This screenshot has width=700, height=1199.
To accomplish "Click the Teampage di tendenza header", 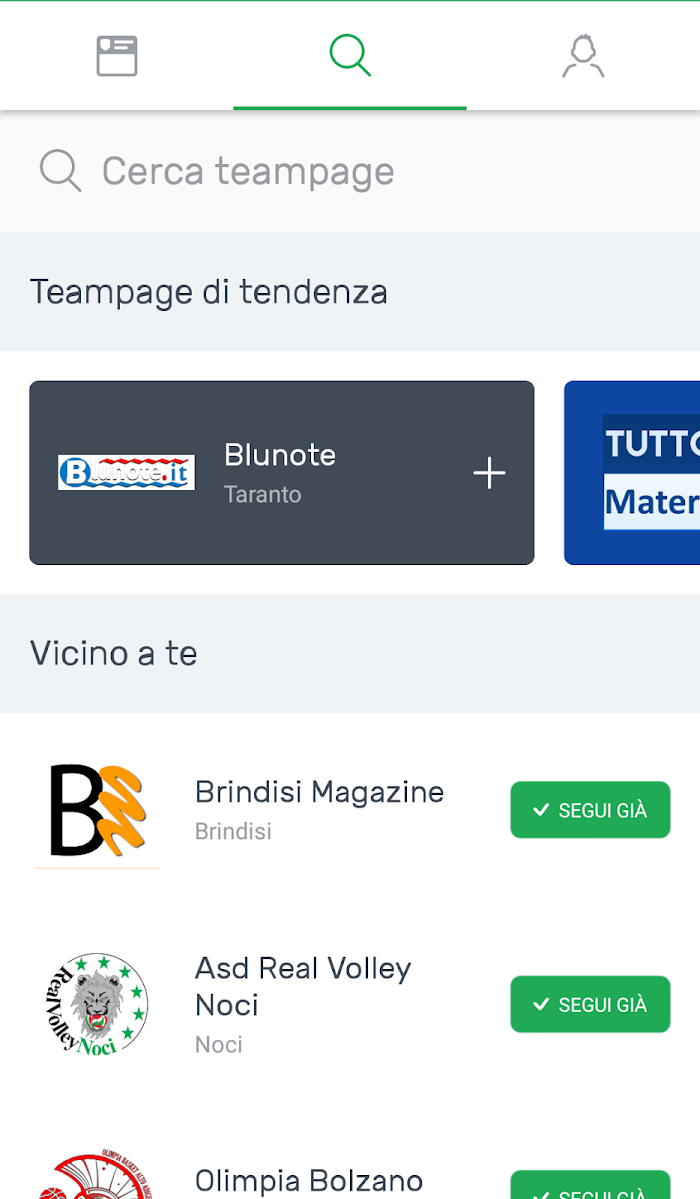I will pyautogui.click(x=209, y=292).
